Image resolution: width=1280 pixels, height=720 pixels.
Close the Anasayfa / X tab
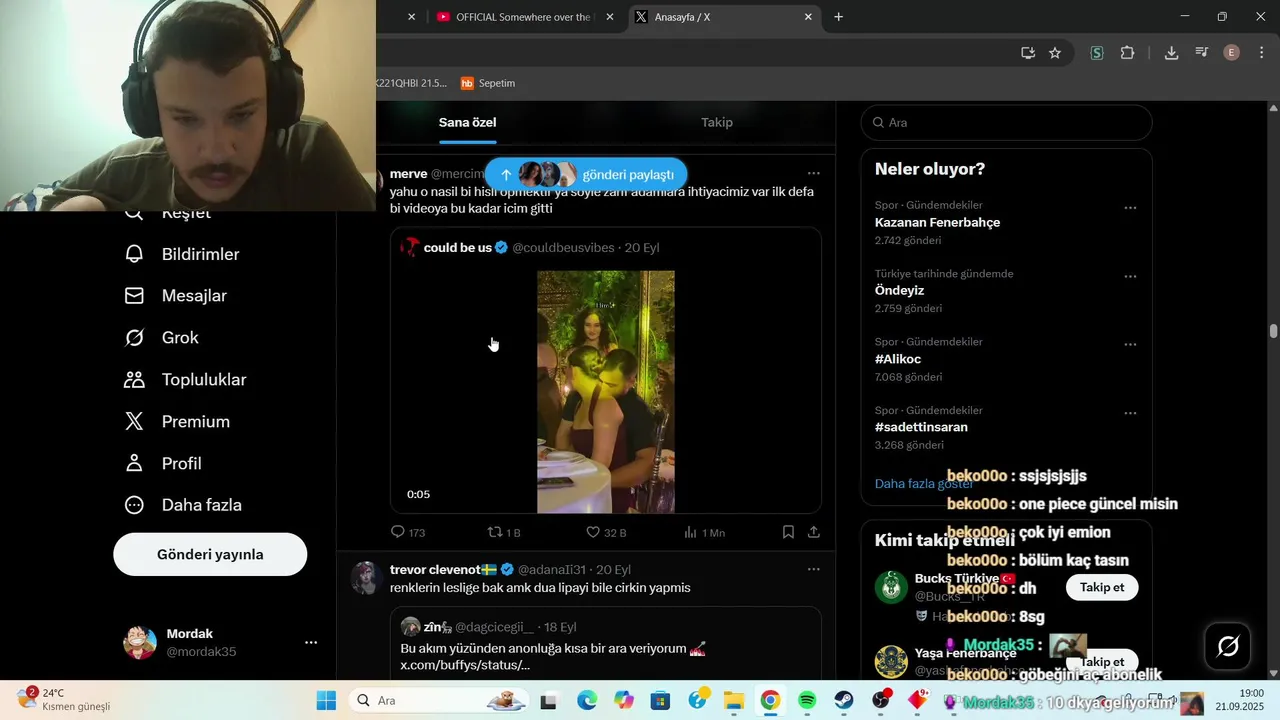pyautogui.click(x=808, y=17)
